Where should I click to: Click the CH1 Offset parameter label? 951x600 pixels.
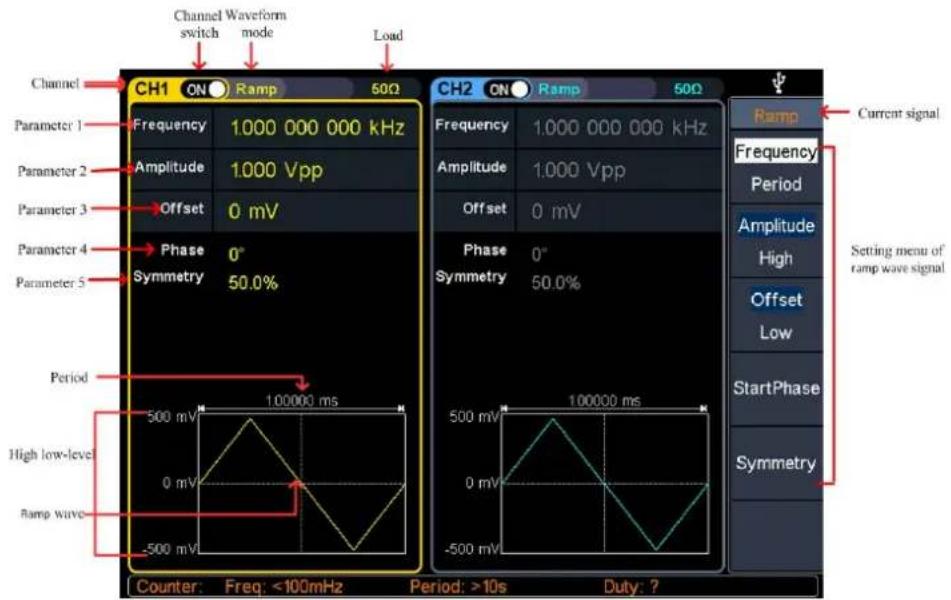tap(181, 208)
